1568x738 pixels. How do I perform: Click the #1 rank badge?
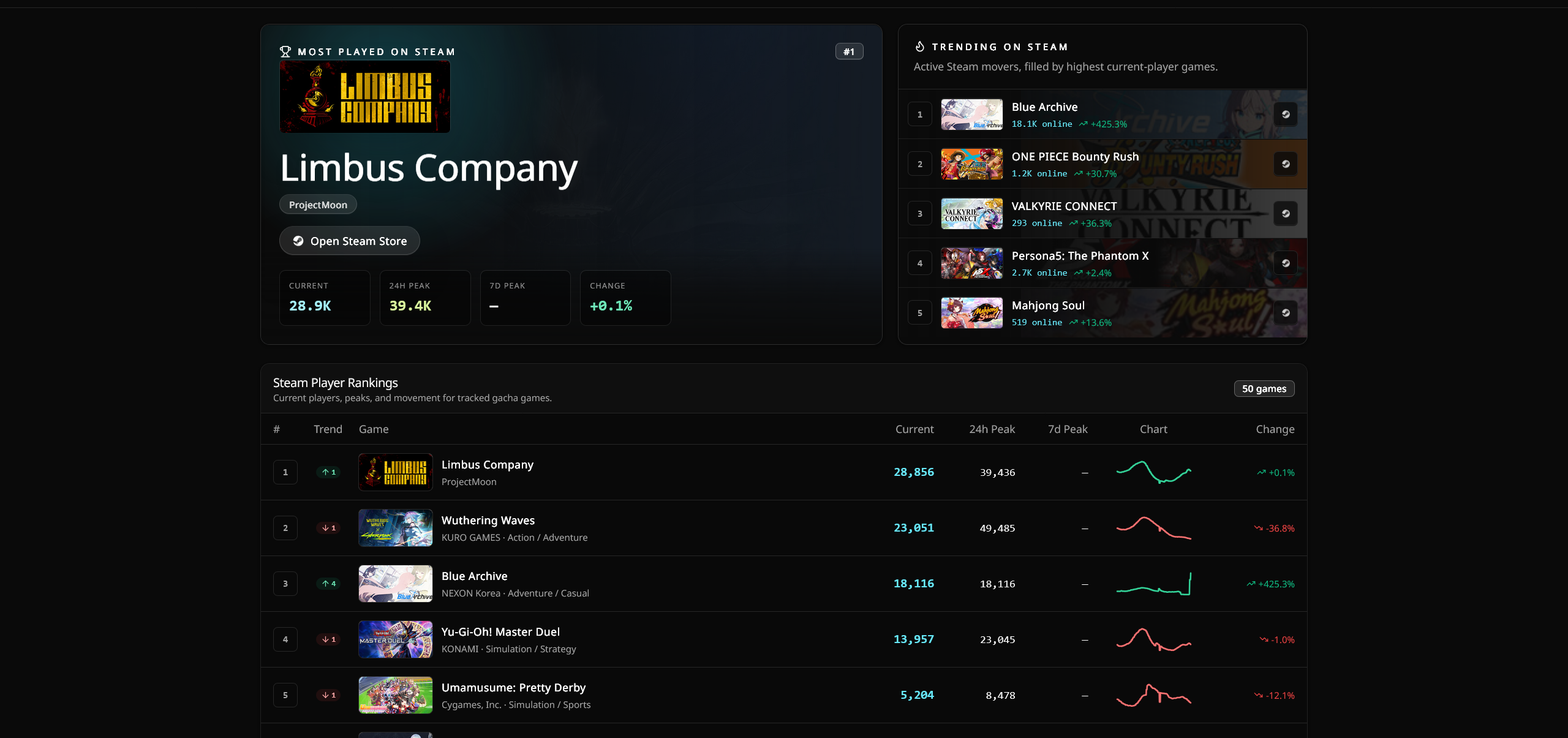click(849, 51)
